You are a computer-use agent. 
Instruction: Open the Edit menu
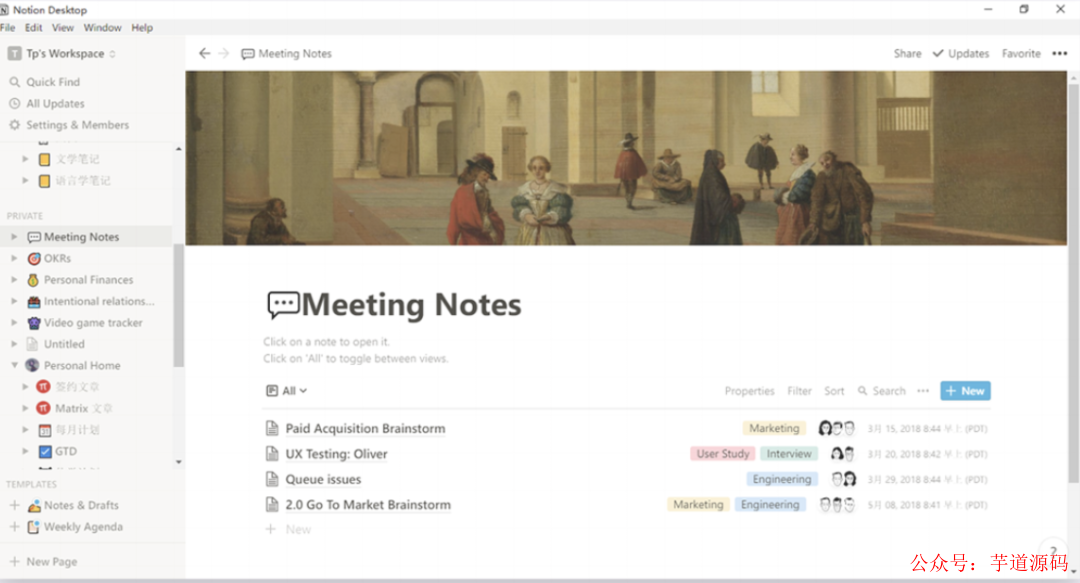coord(33,28)
